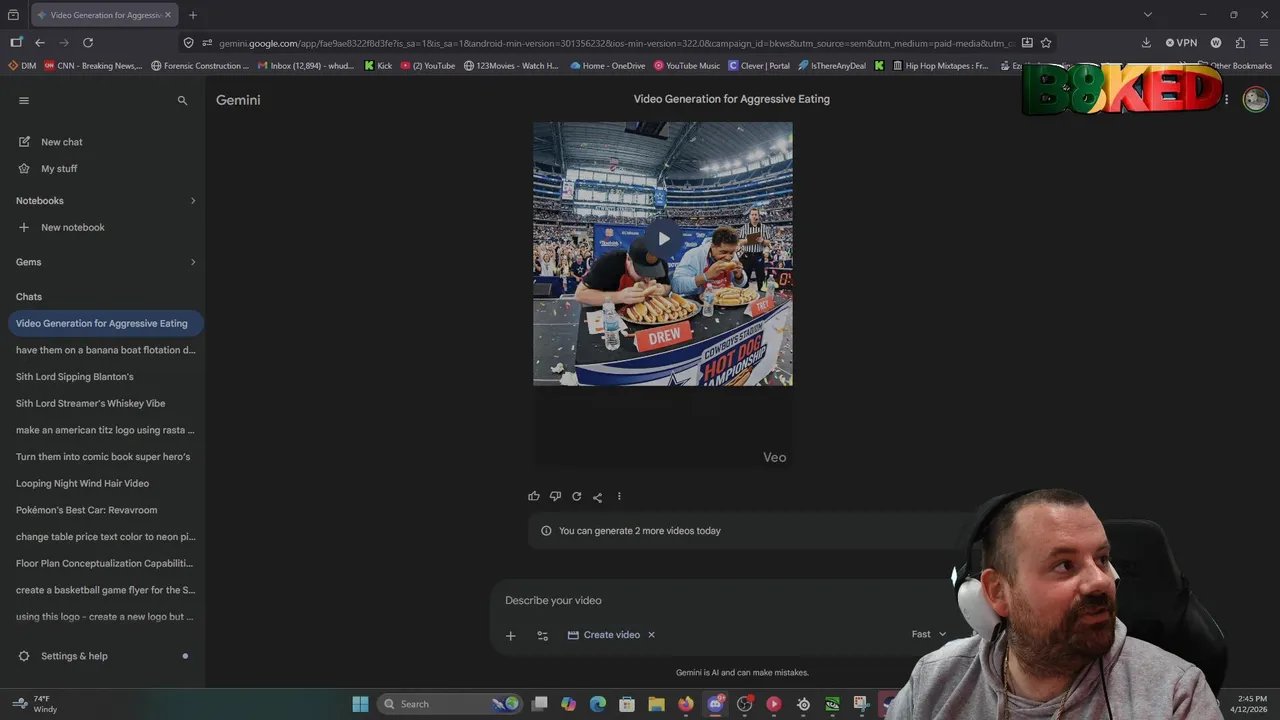The image size is (1280, 720).
Task: Open Microsoft Store from the taskbar
Action: tap(627, 704)
